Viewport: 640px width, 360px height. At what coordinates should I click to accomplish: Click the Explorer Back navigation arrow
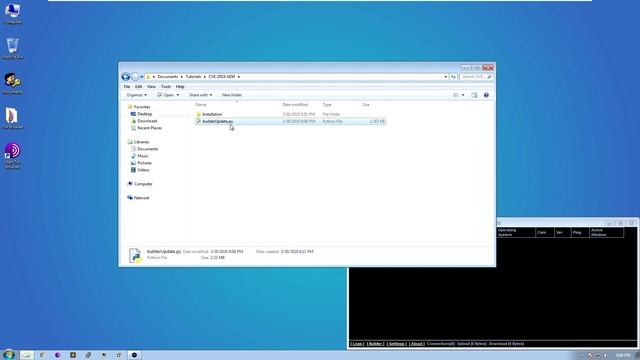(126, 77)
